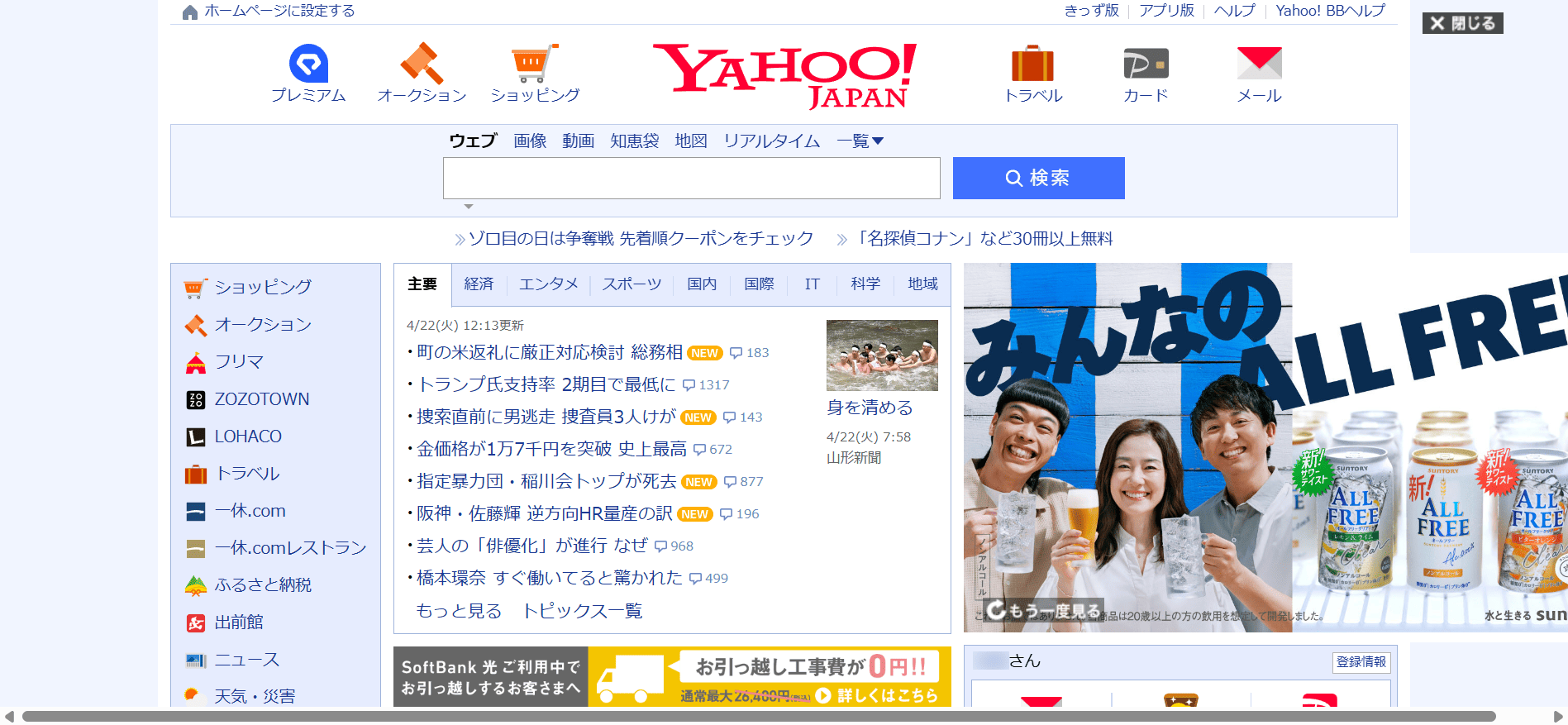
Task: Open トラベル in the left sidebar
Action: click(x=247, y=474)
